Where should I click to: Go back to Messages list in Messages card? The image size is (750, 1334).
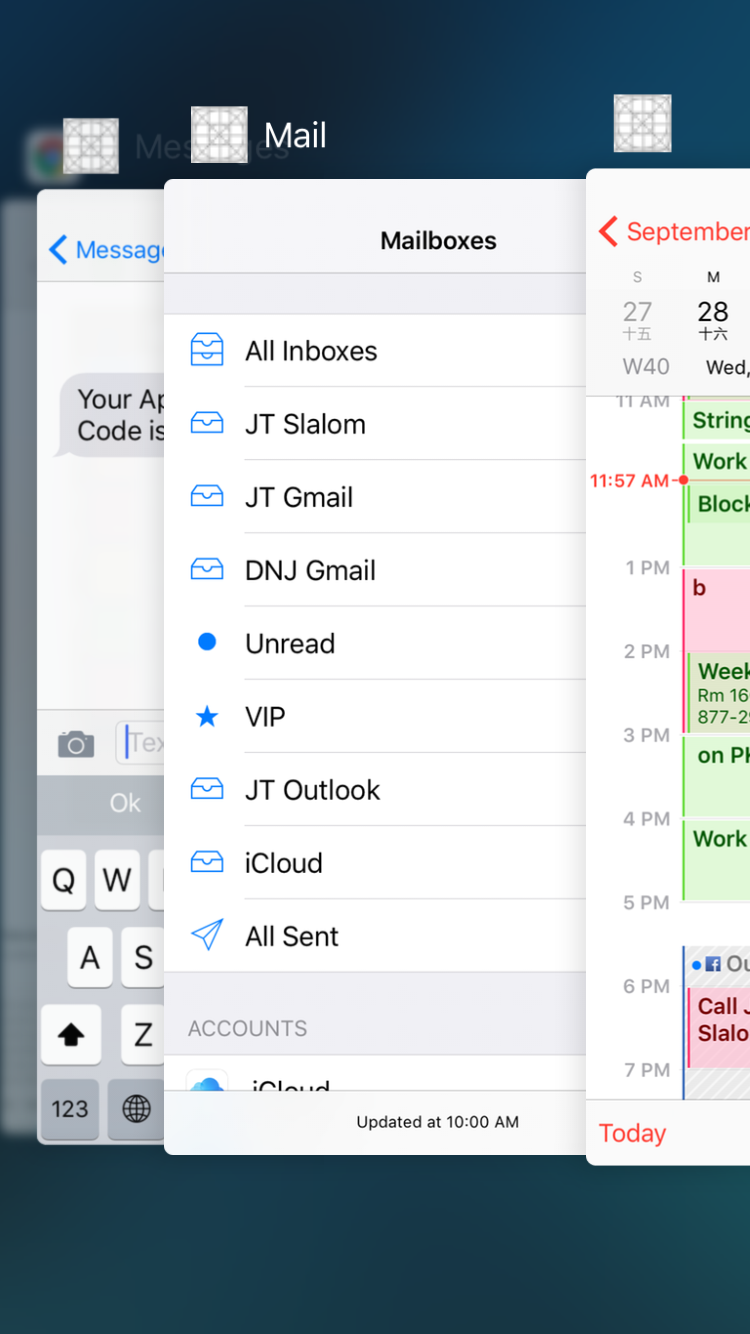pos(105,249)
